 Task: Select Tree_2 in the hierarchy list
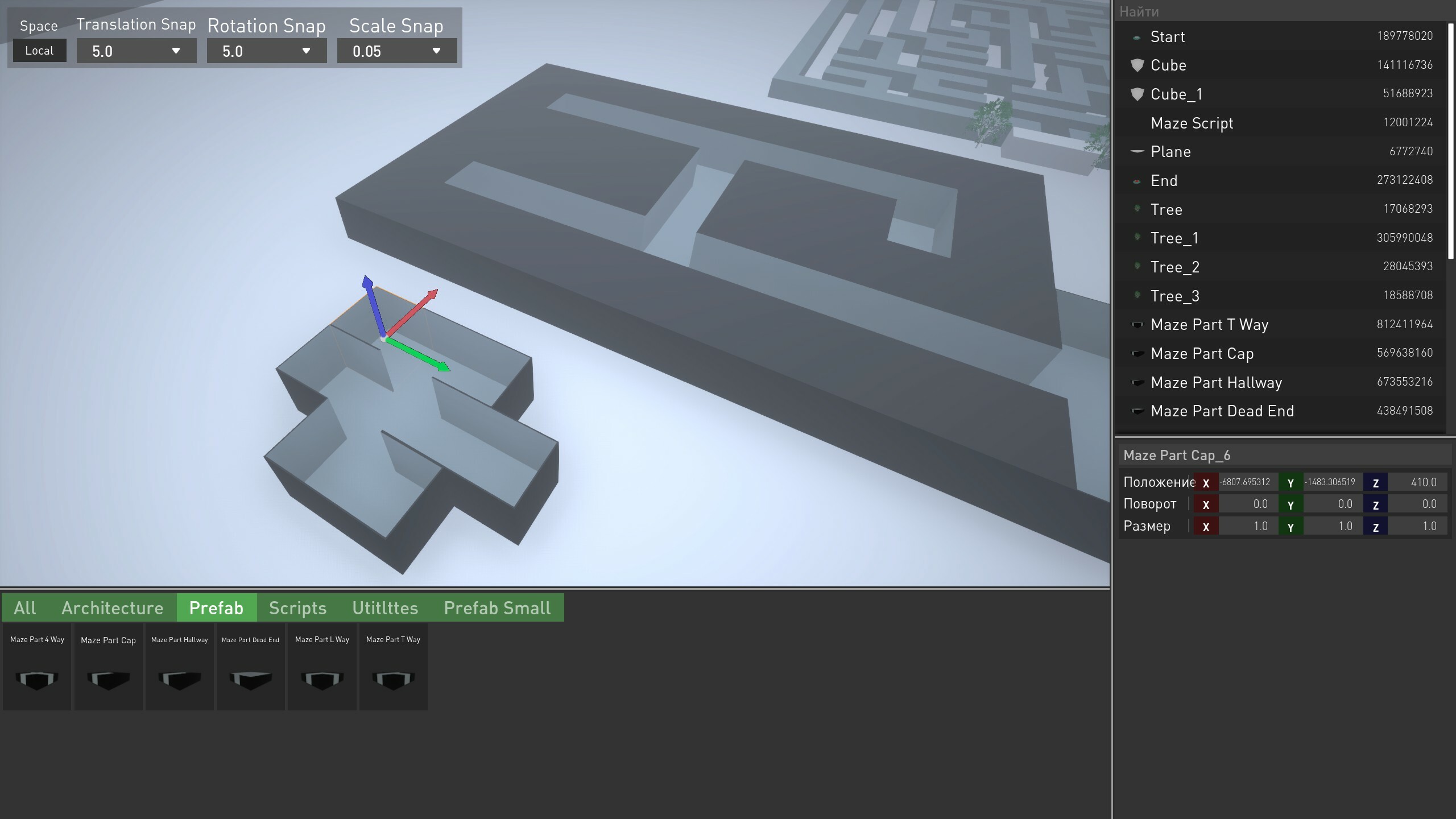[x=1174, y=267]
